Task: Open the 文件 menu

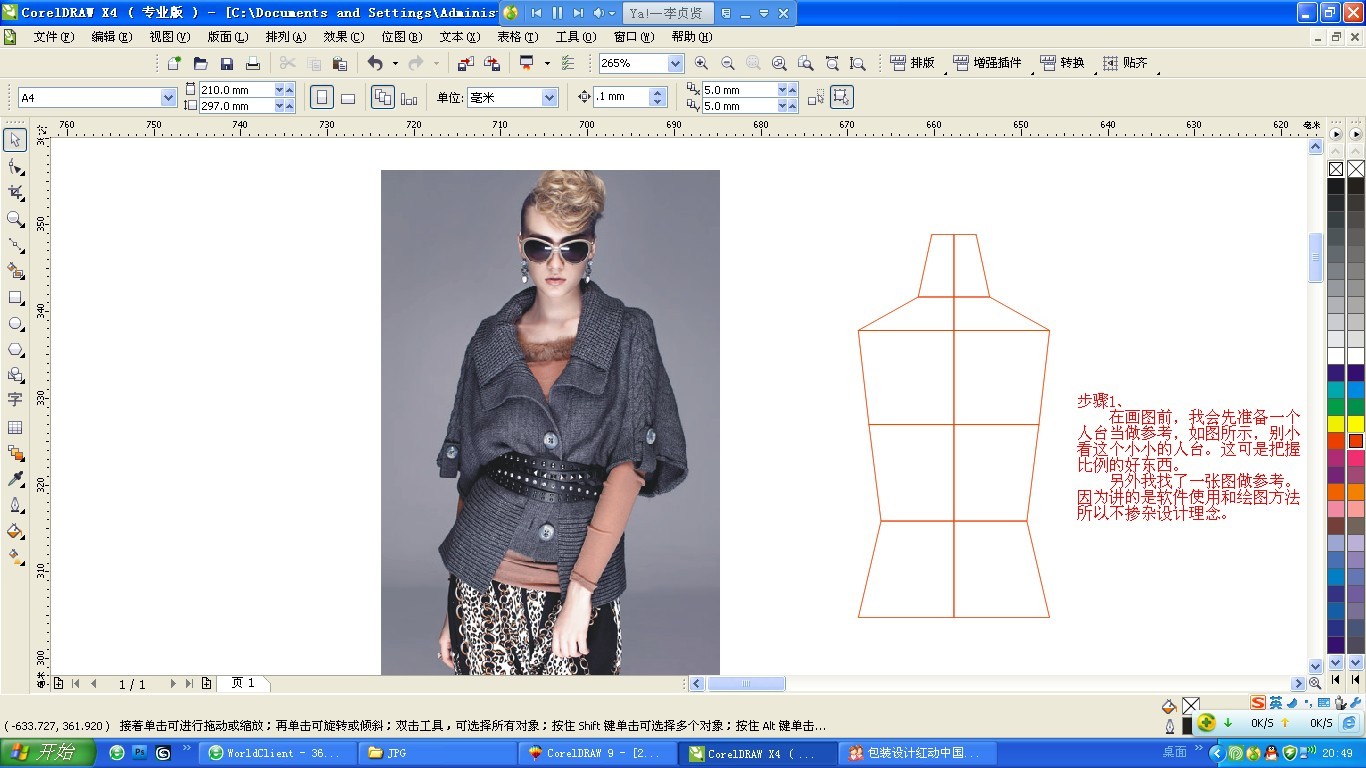Action: (x=54, y=37)
